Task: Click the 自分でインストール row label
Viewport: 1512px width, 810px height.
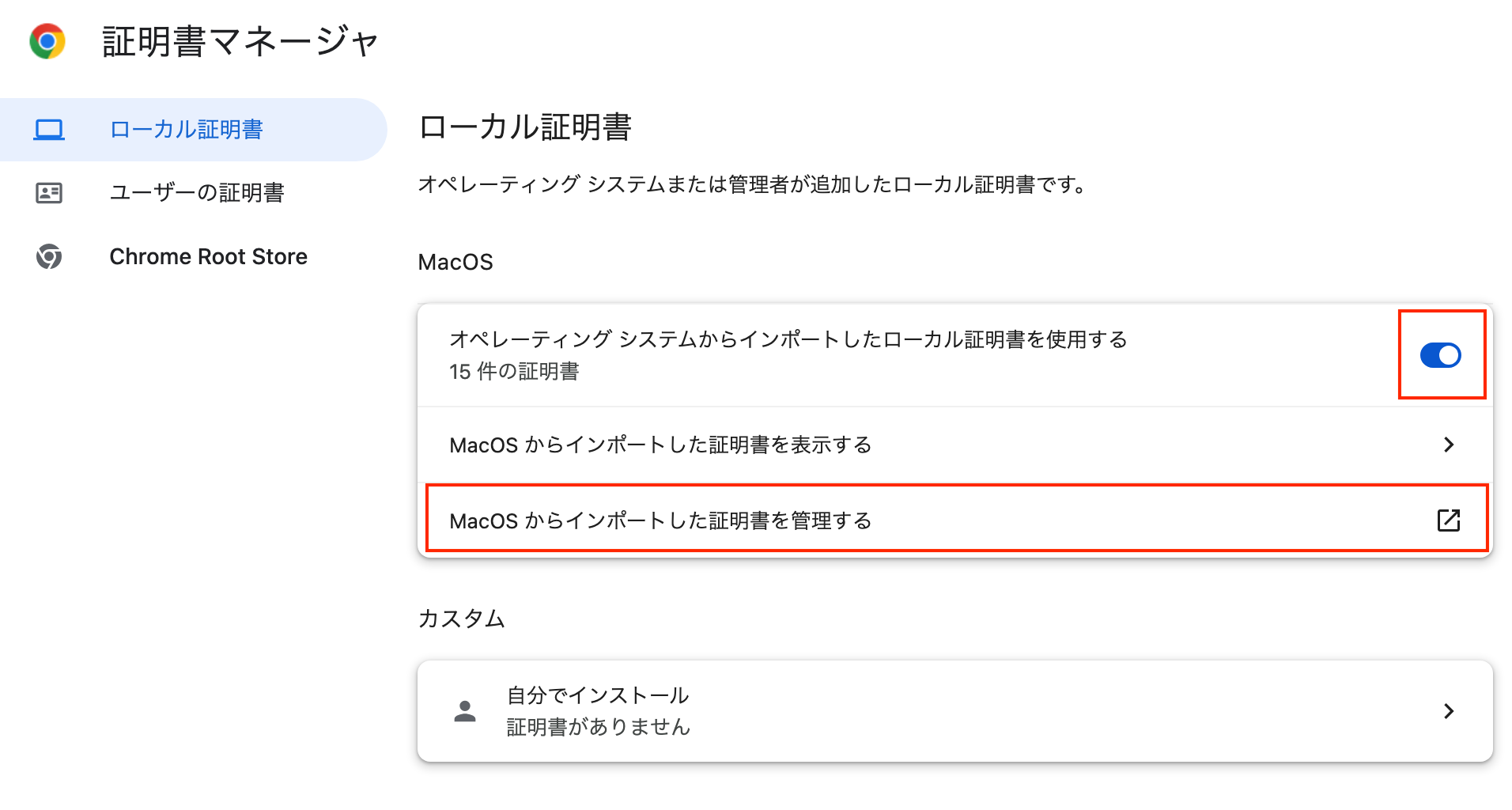Action: 598,695
